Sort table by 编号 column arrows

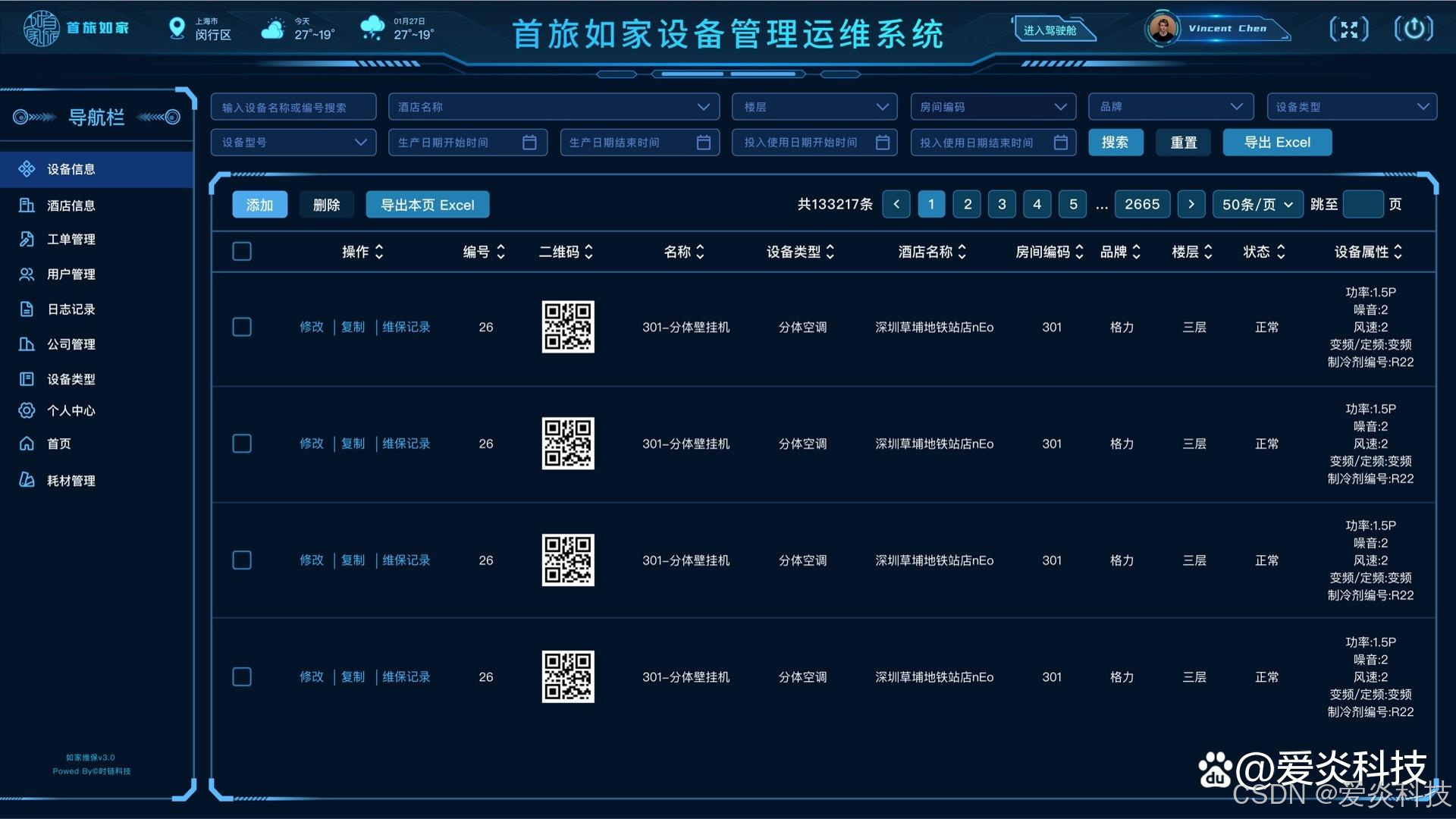point(500,252)
